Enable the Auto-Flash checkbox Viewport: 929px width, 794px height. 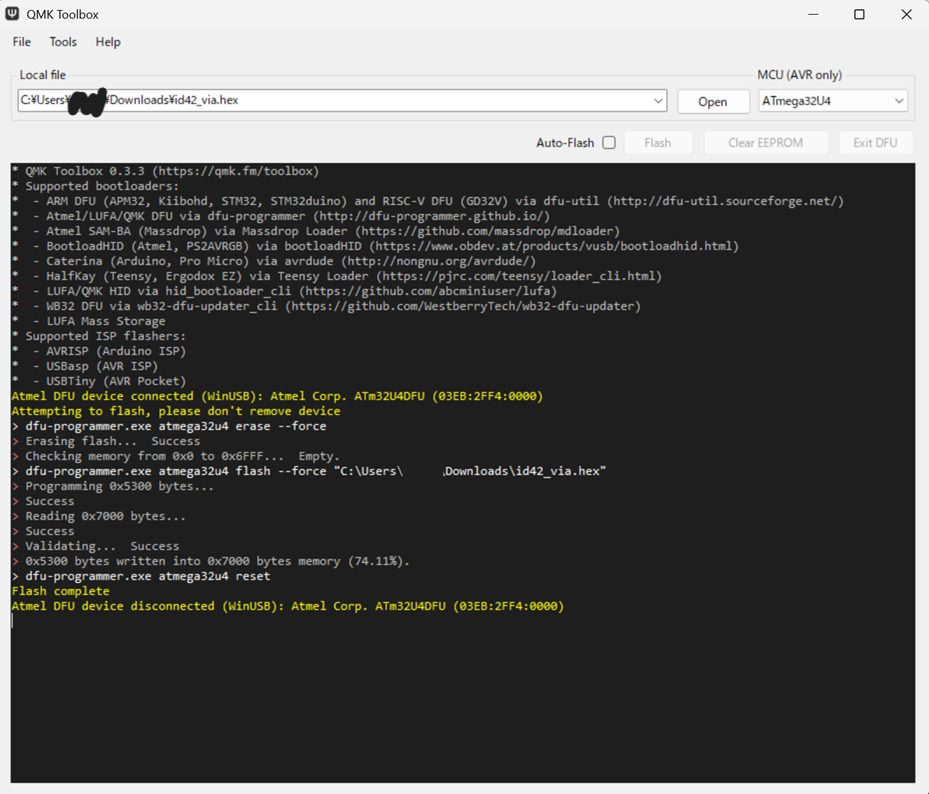[x=608, y=143]
